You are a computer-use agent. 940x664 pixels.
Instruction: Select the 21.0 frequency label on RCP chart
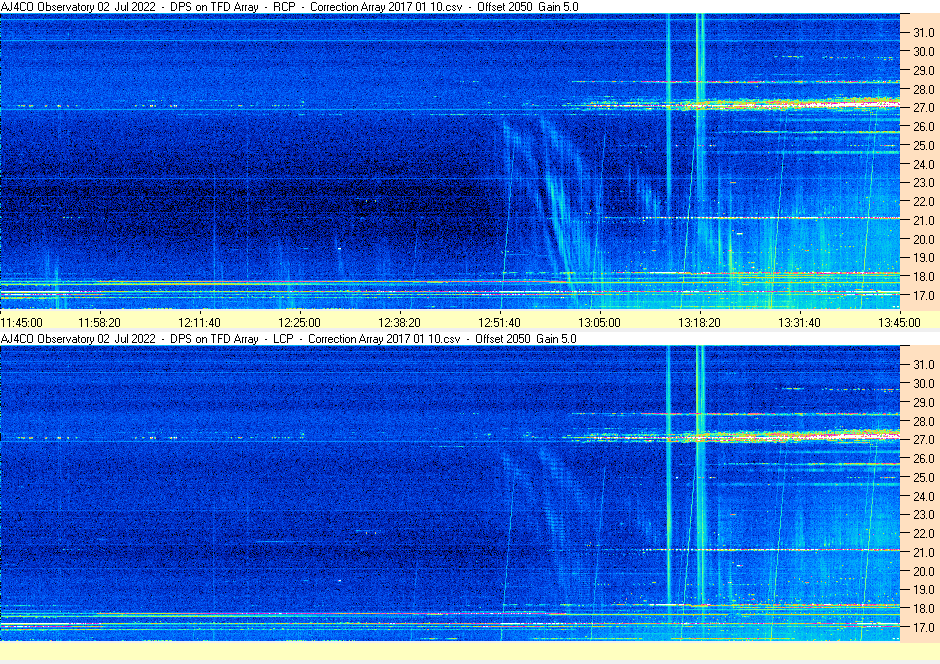[924, 221]
